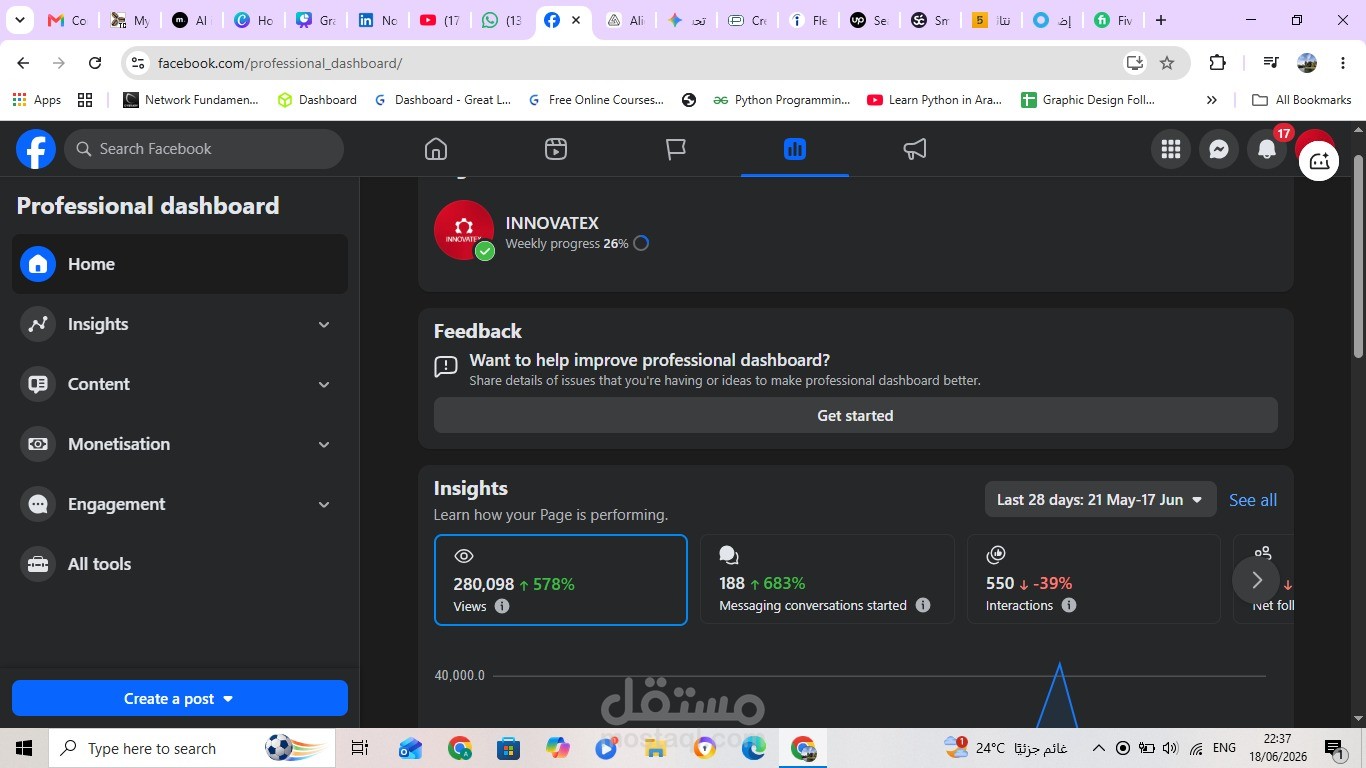The image size is (1366, 768).
Task: Click the Interactions info icon
Action: [1069, 605]
